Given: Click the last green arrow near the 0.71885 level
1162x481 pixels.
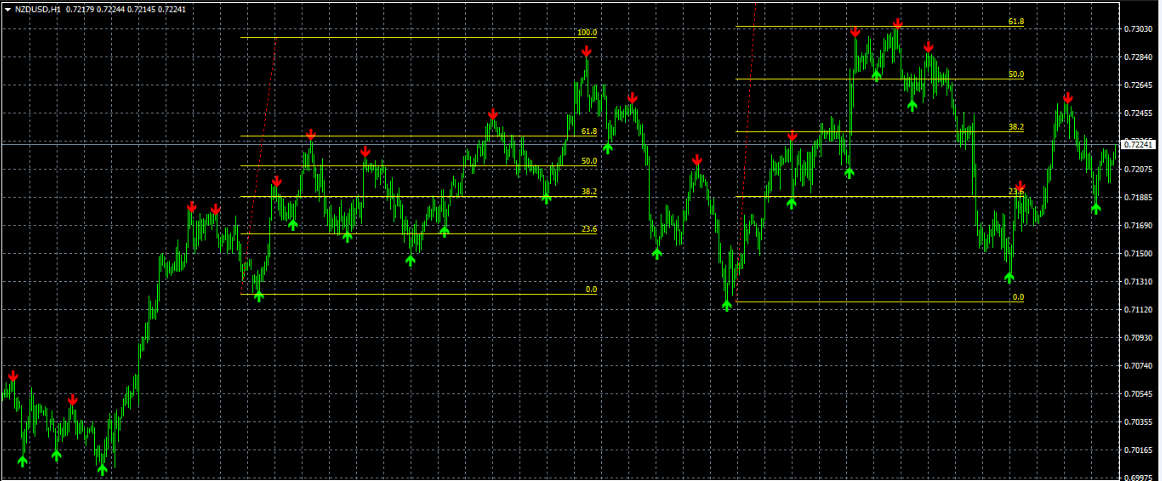Looking at the screenshot, I should (x=1096, y=208).
